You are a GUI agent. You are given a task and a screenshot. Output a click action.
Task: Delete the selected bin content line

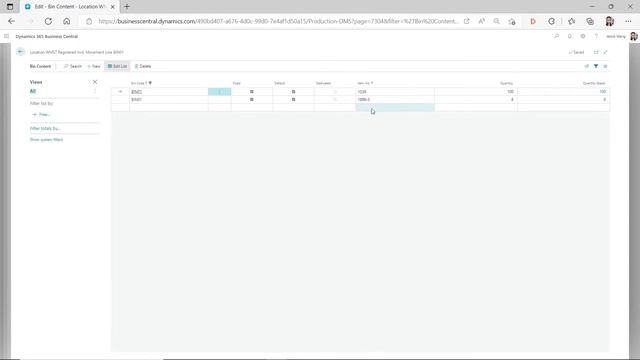coord(143,66)
